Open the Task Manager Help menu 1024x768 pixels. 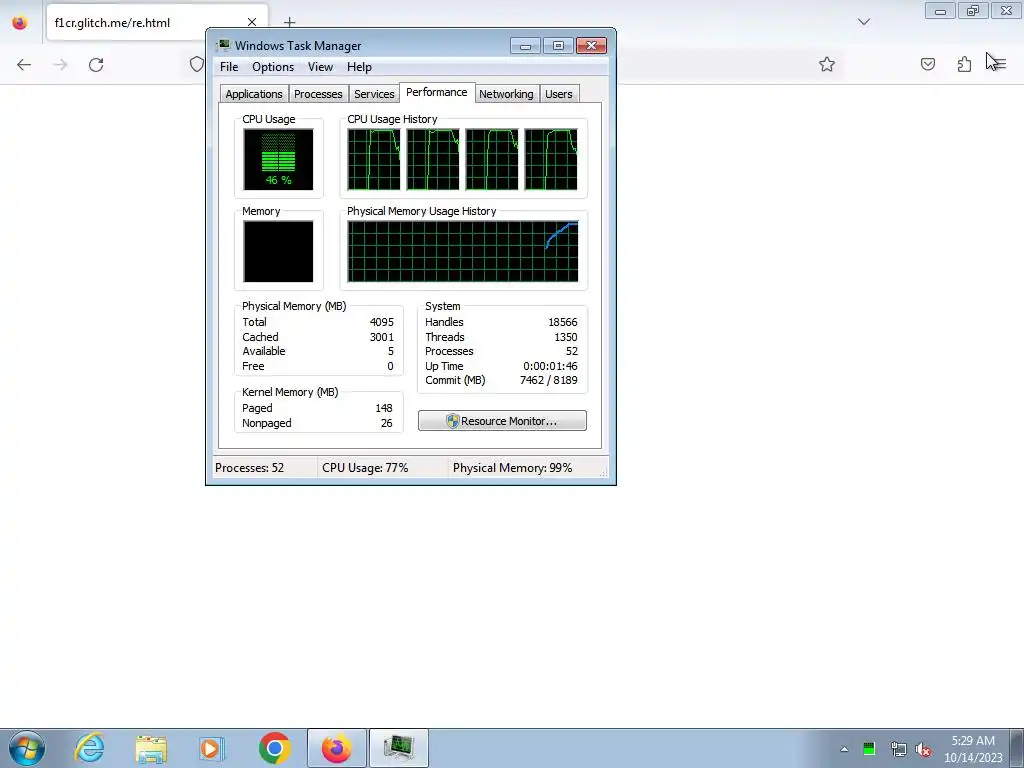pos(359,67)
